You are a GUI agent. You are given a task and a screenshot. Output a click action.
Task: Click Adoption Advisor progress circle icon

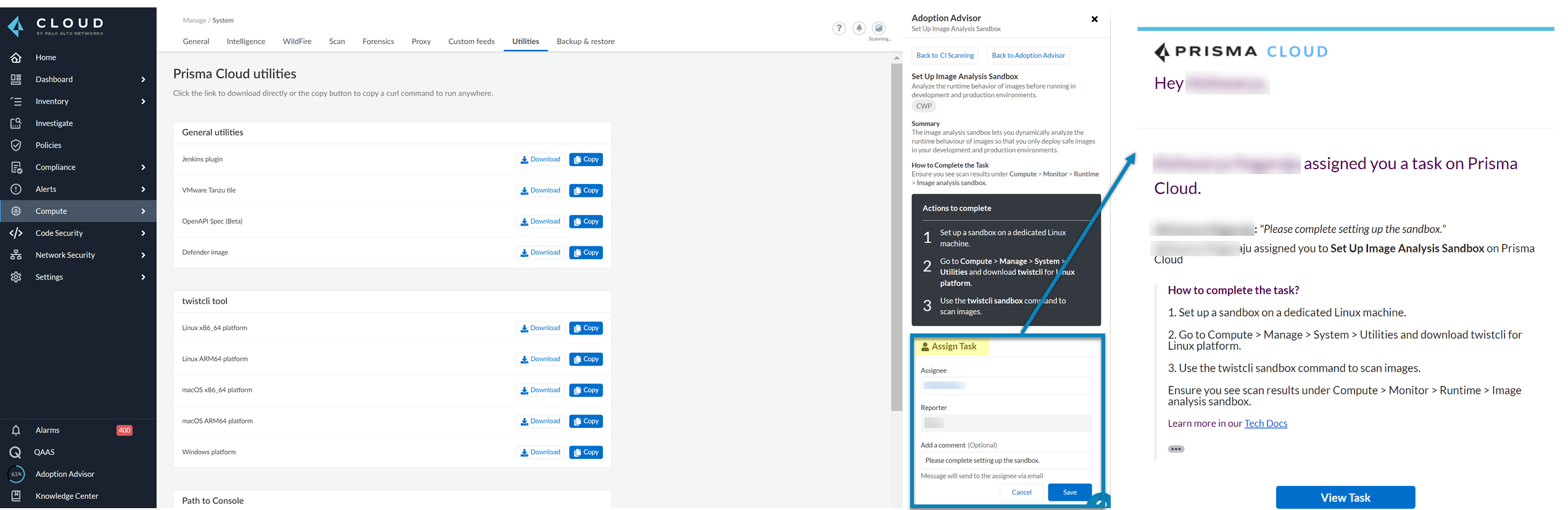tap(16, 474)
